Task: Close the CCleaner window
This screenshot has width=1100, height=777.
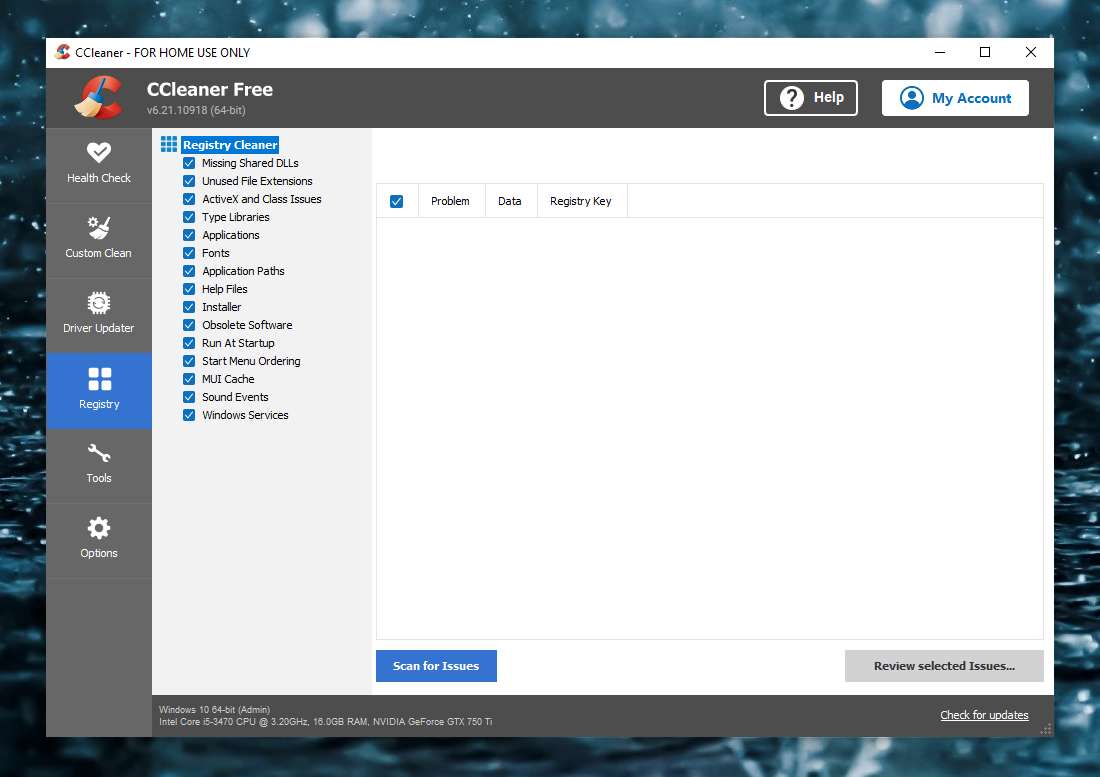Action: point(1031,53)
